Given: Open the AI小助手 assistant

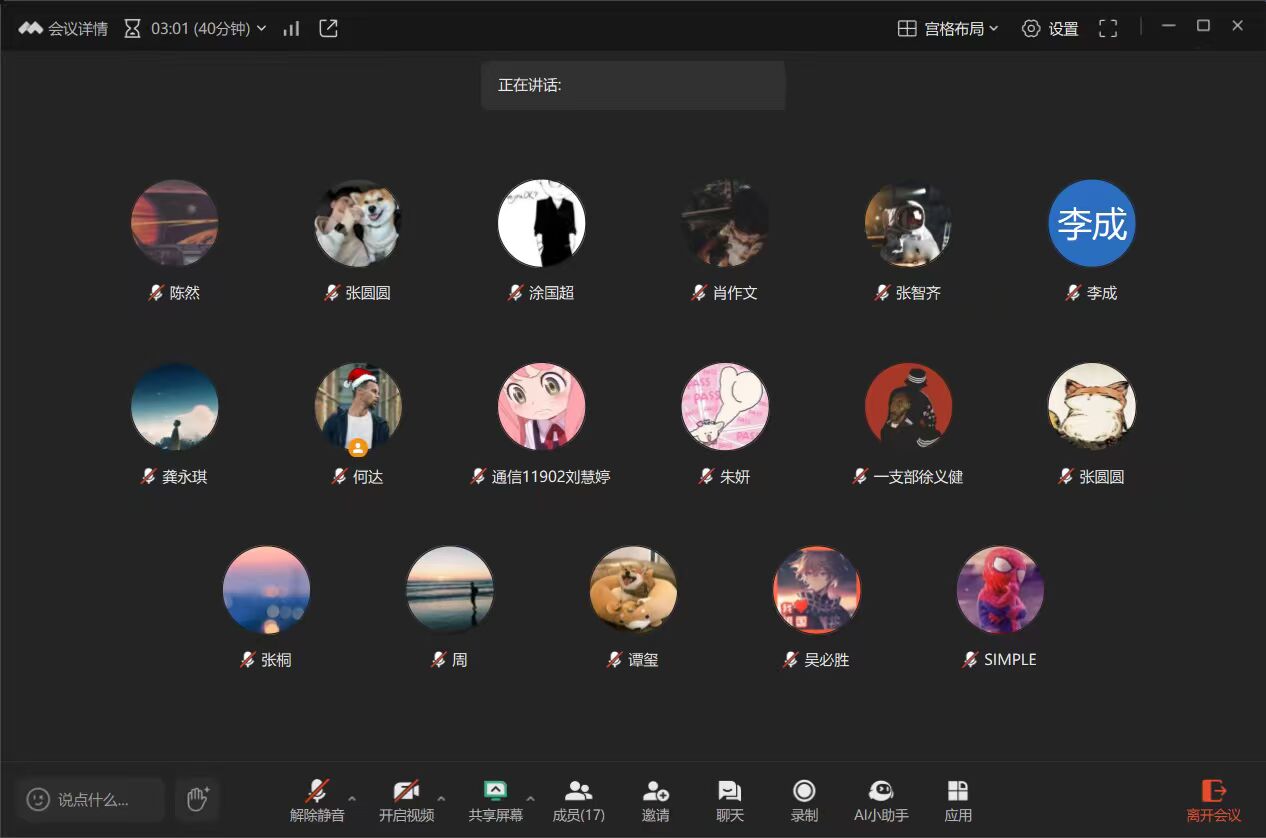Looking at the screenshot, I should (880, 801).
